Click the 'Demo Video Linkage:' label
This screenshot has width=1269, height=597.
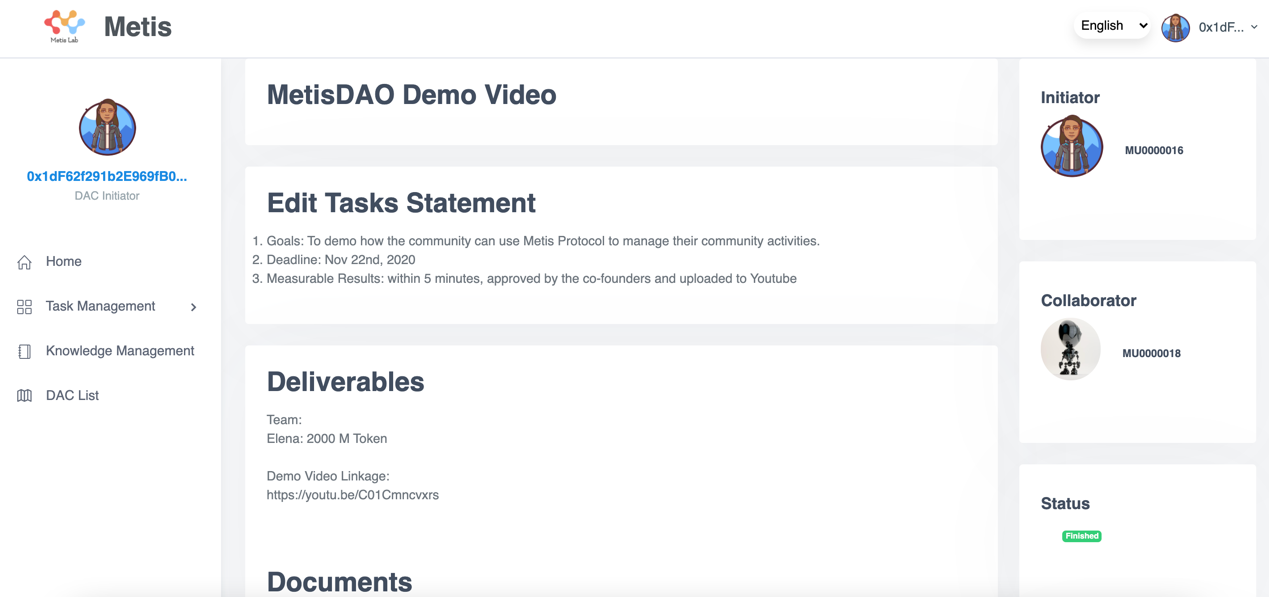[328, 476]
